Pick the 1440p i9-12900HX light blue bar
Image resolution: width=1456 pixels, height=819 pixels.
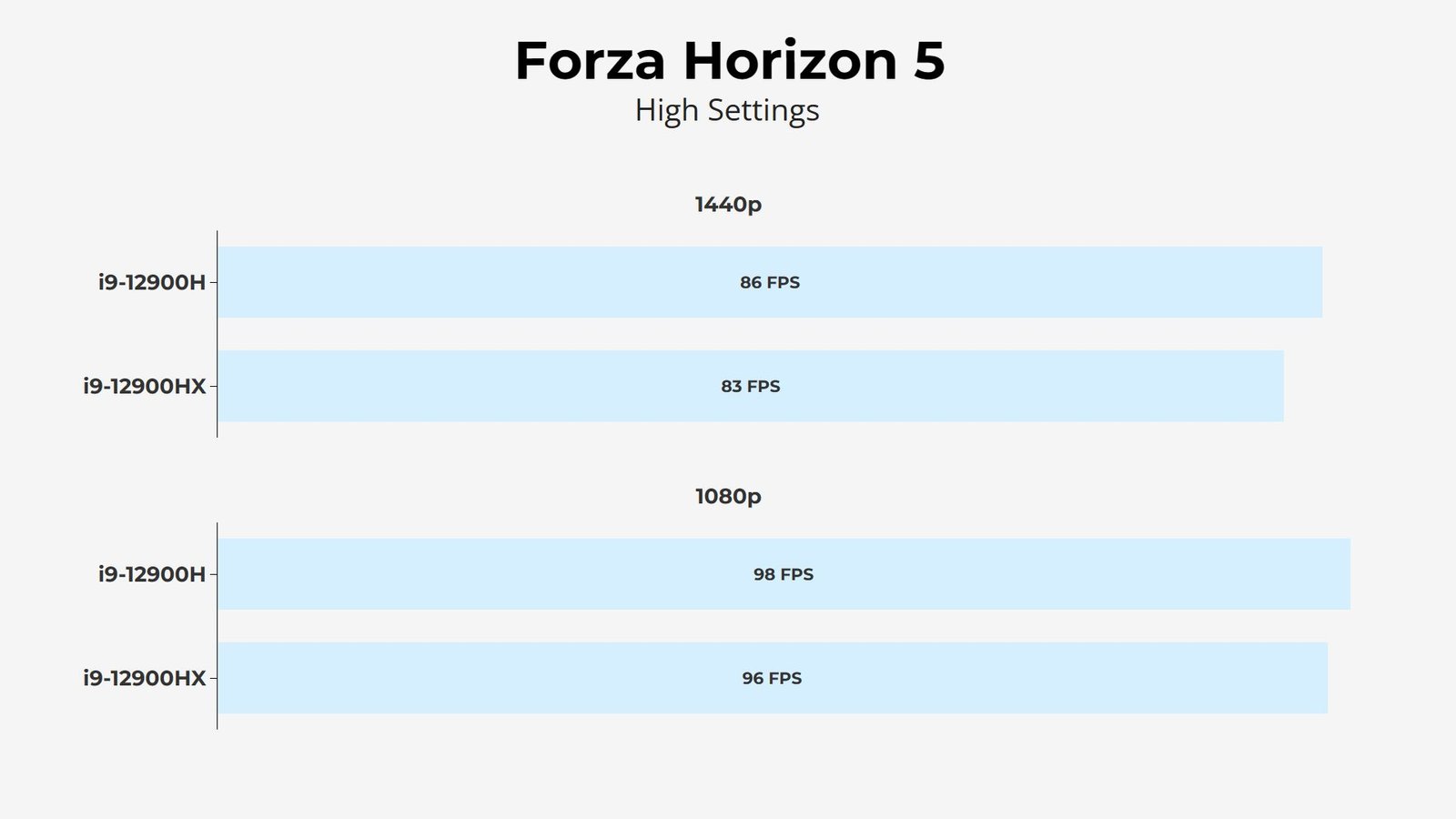coord(751,386)
